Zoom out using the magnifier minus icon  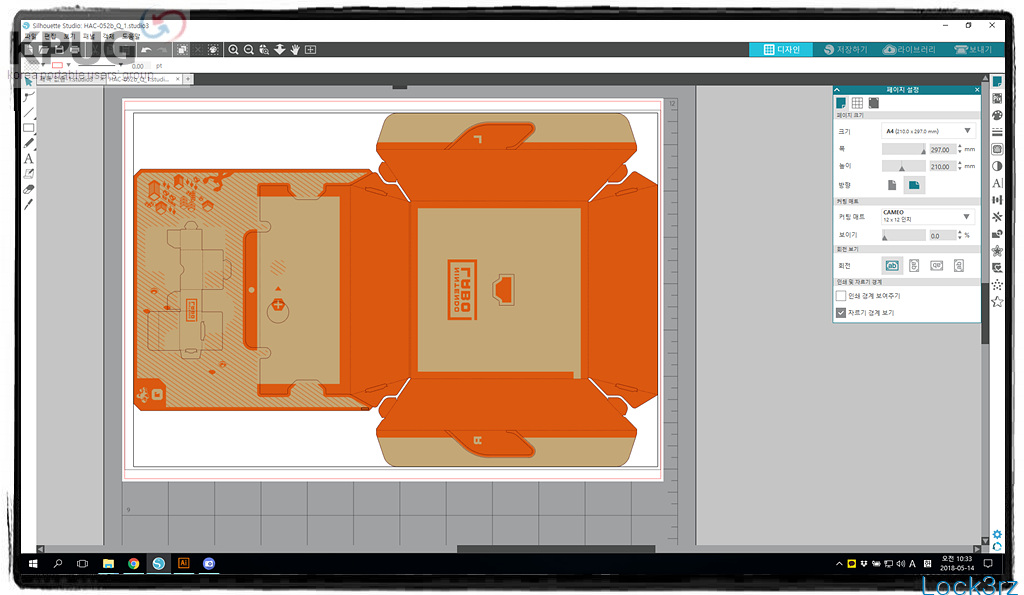249,50
